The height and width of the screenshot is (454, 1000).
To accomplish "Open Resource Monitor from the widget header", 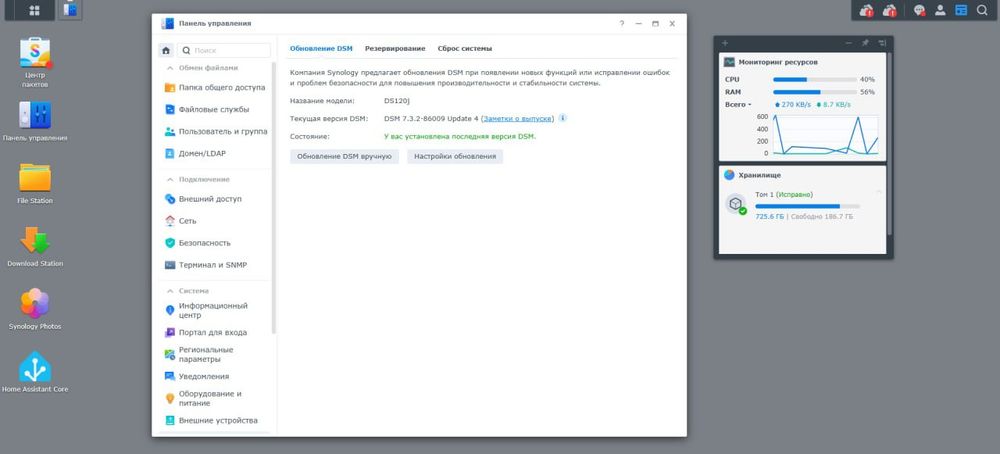I will [778, 62].
